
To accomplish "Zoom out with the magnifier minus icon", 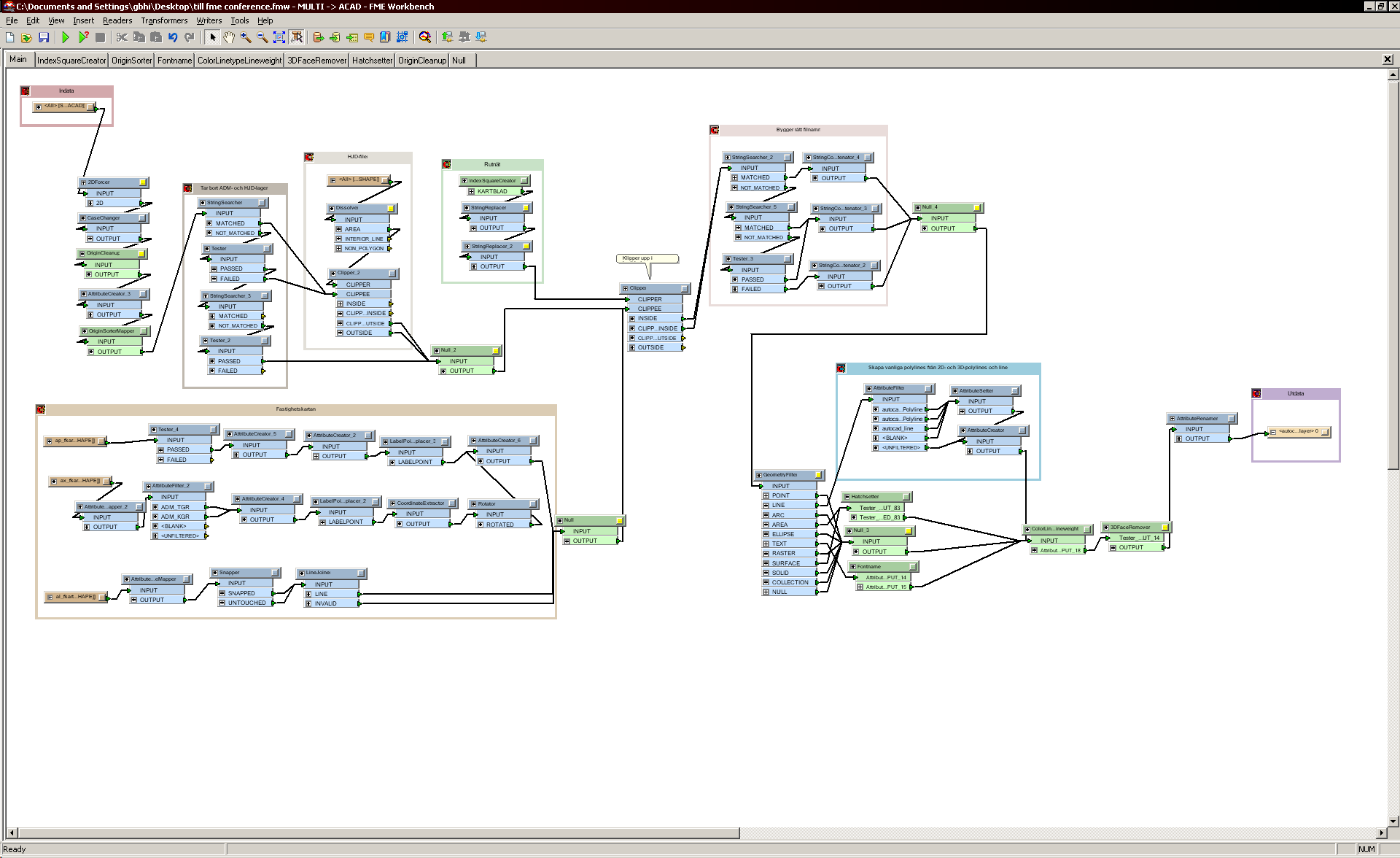I will point(262,37).
